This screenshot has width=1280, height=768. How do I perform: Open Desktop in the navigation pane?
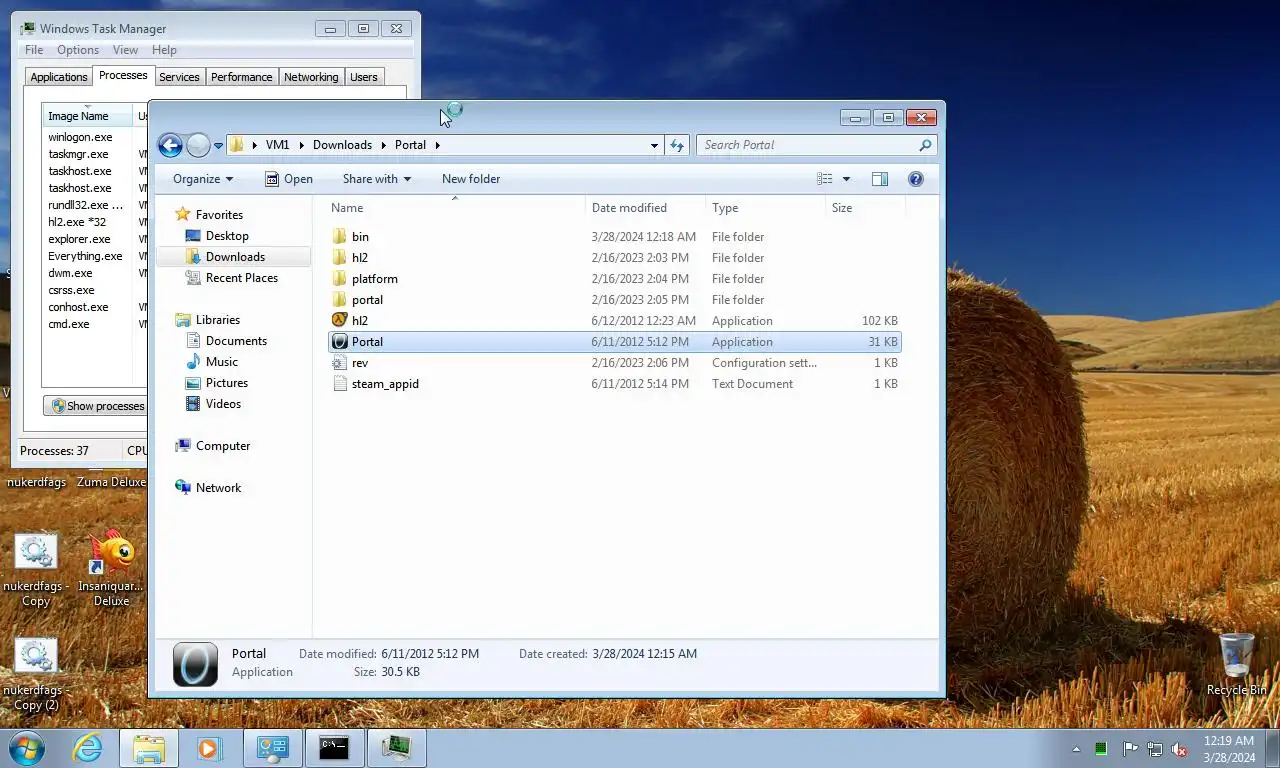pyautogui.click(x=227, y=236)
